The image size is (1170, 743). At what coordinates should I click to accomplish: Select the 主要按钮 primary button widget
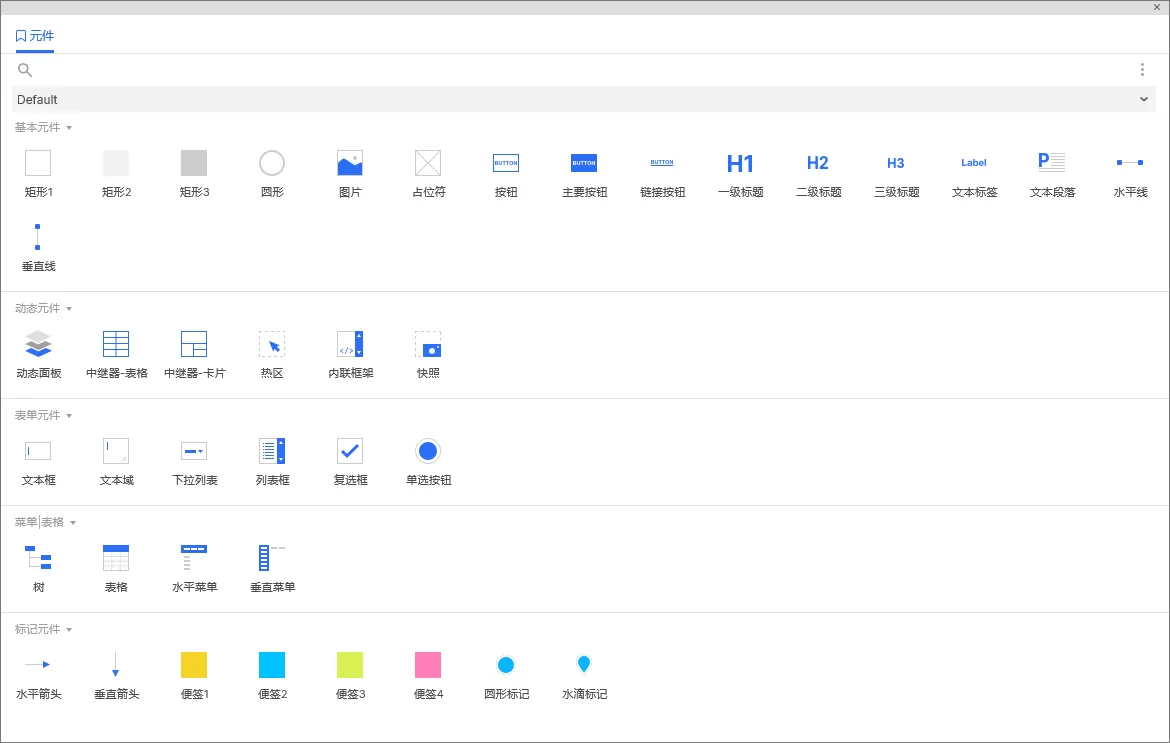coord(584,173)
